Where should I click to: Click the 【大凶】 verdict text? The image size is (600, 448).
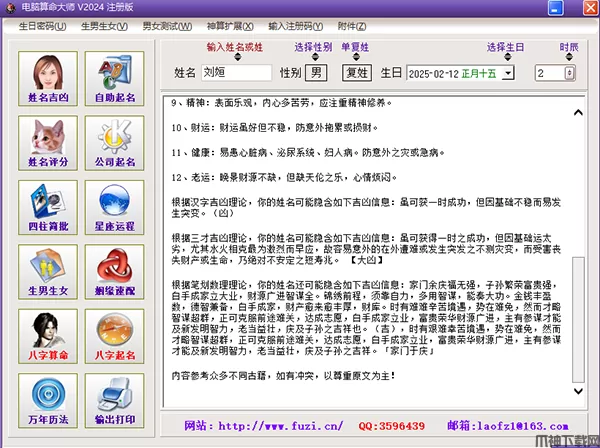366,260
